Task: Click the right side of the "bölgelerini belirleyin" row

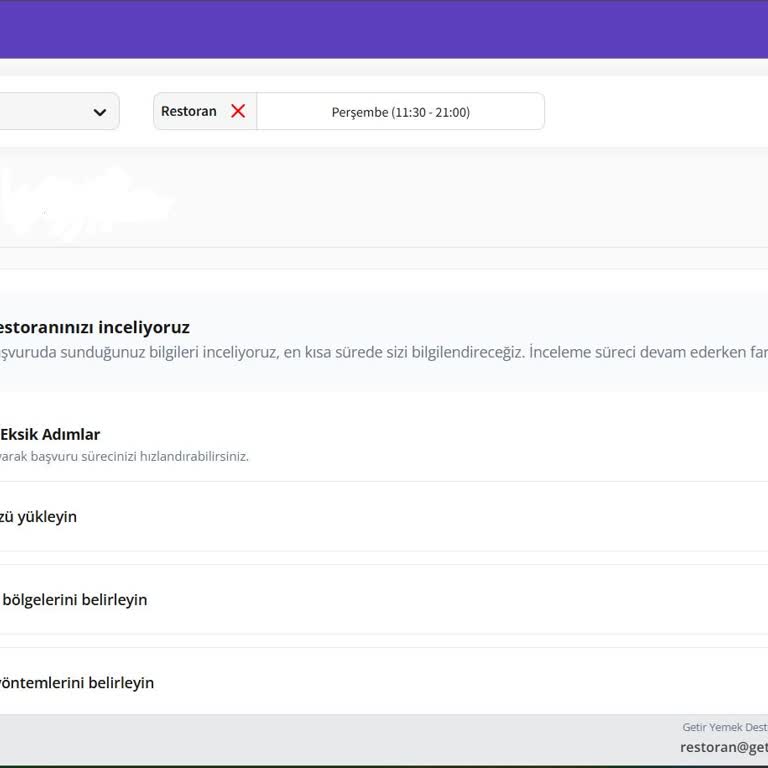Action: pos(600,600)
